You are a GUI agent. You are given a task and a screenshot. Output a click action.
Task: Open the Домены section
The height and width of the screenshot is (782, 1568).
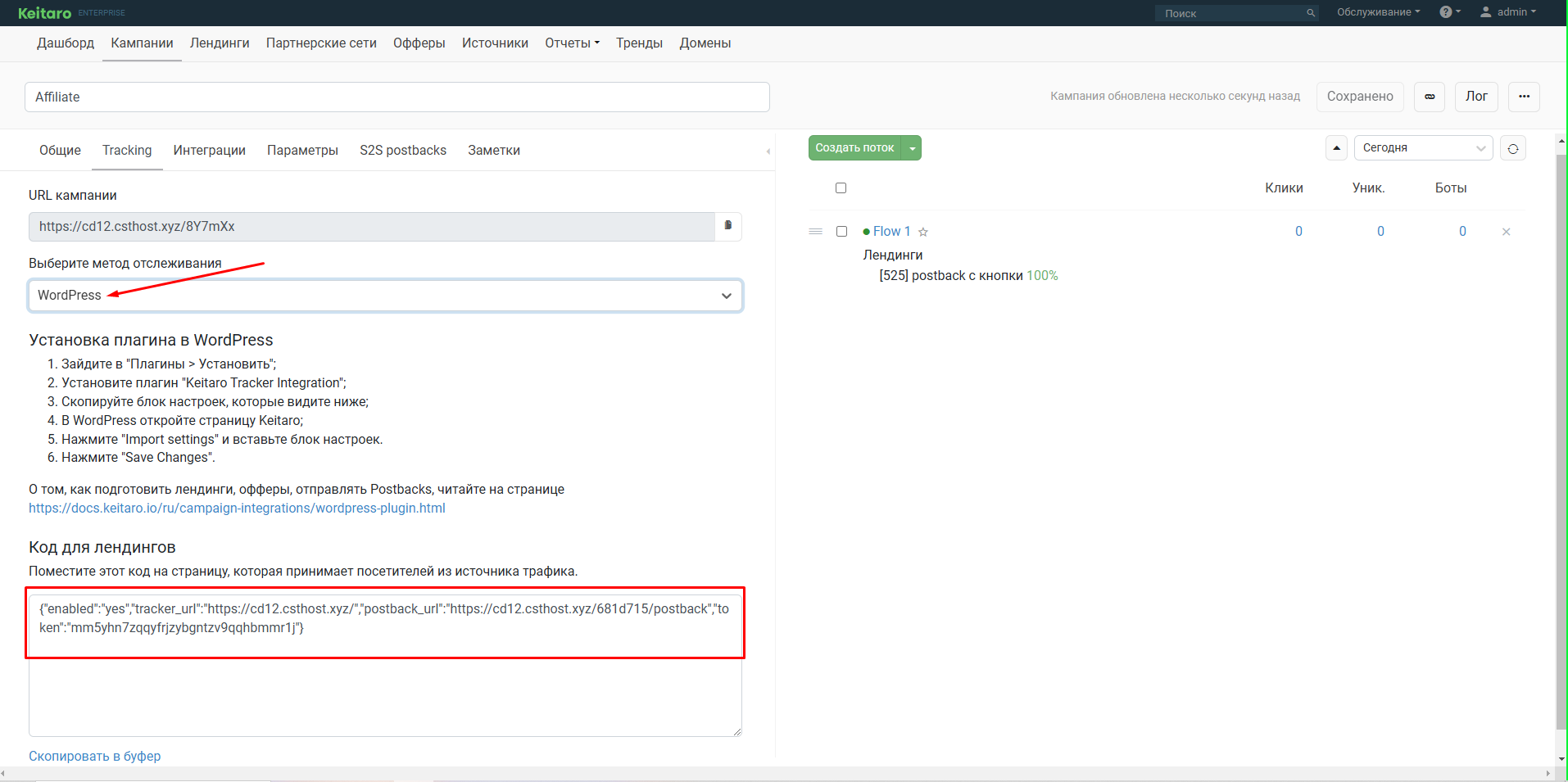(705, 43)
